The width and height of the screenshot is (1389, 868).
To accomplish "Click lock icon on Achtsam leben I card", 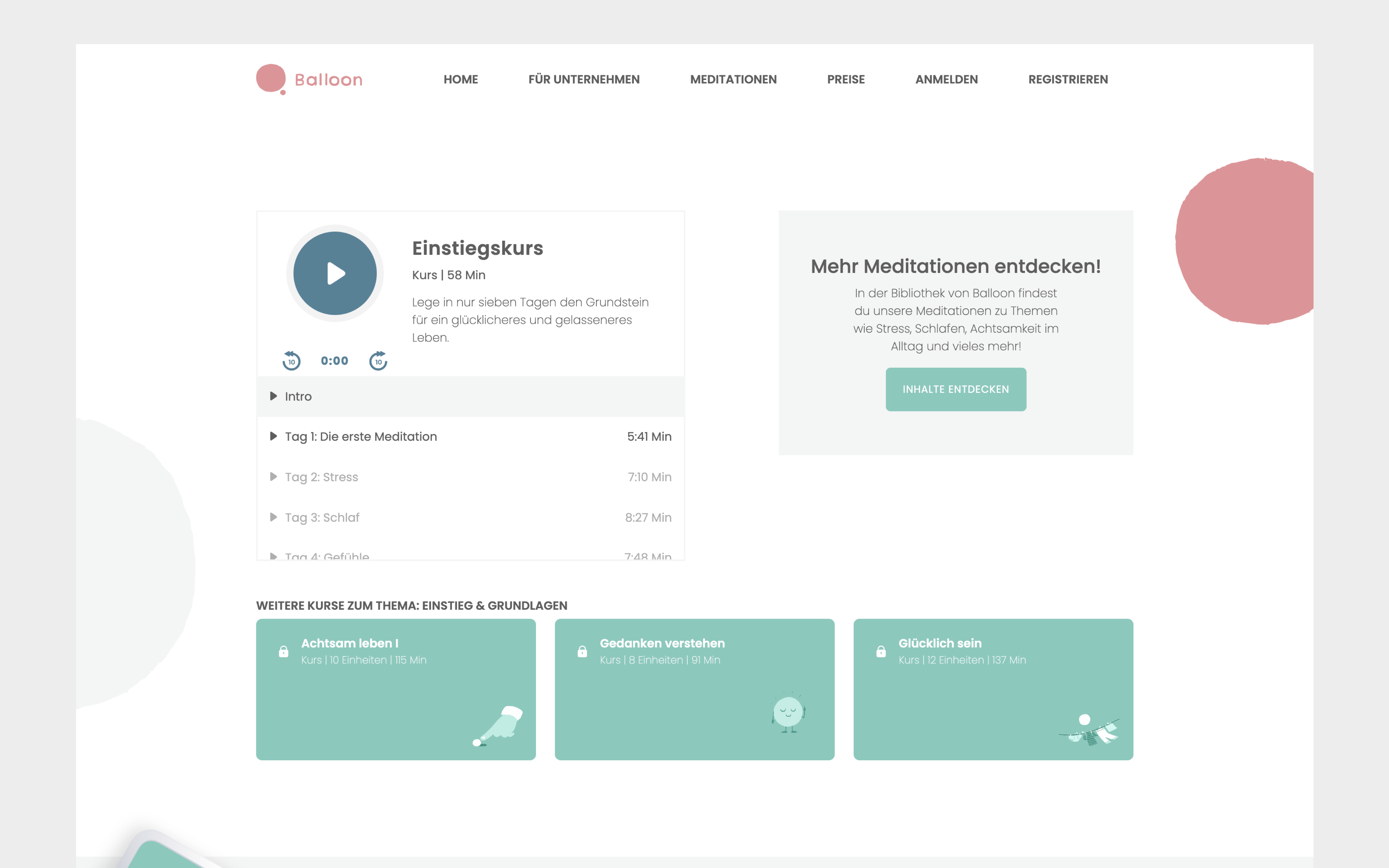I will click(x=283, y=651).
